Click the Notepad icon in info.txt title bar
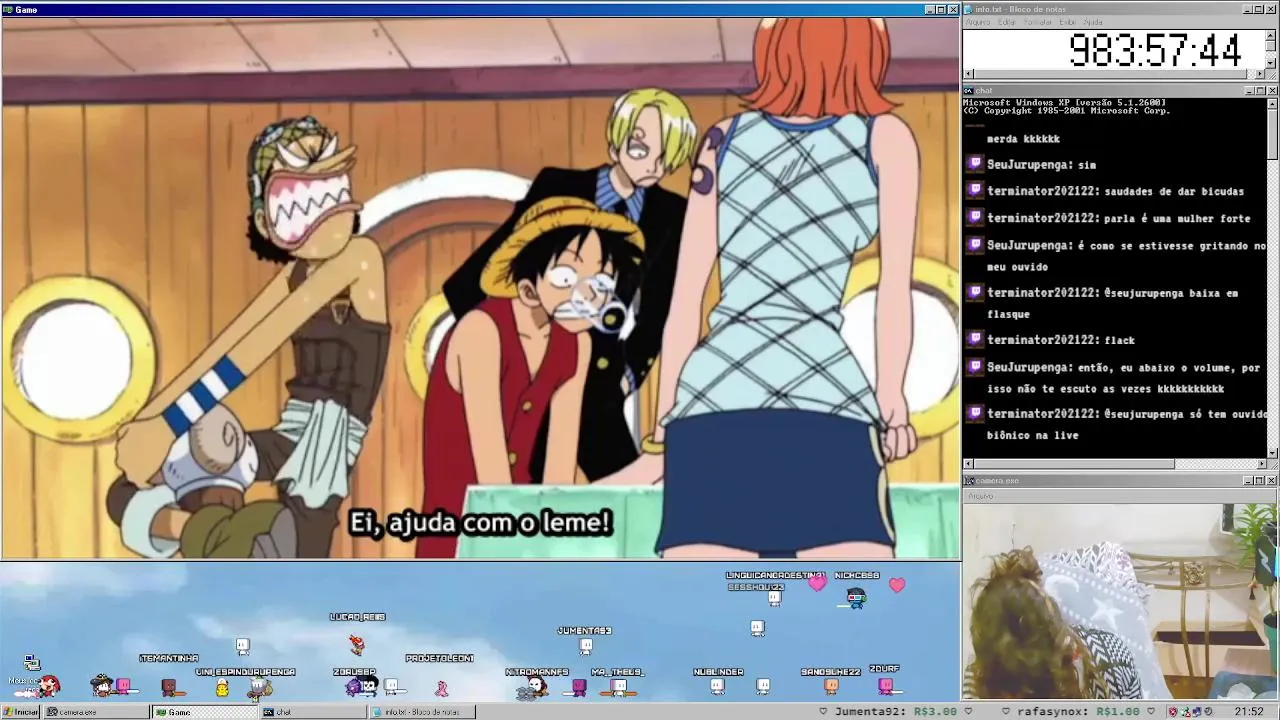 tap(969, 9)
